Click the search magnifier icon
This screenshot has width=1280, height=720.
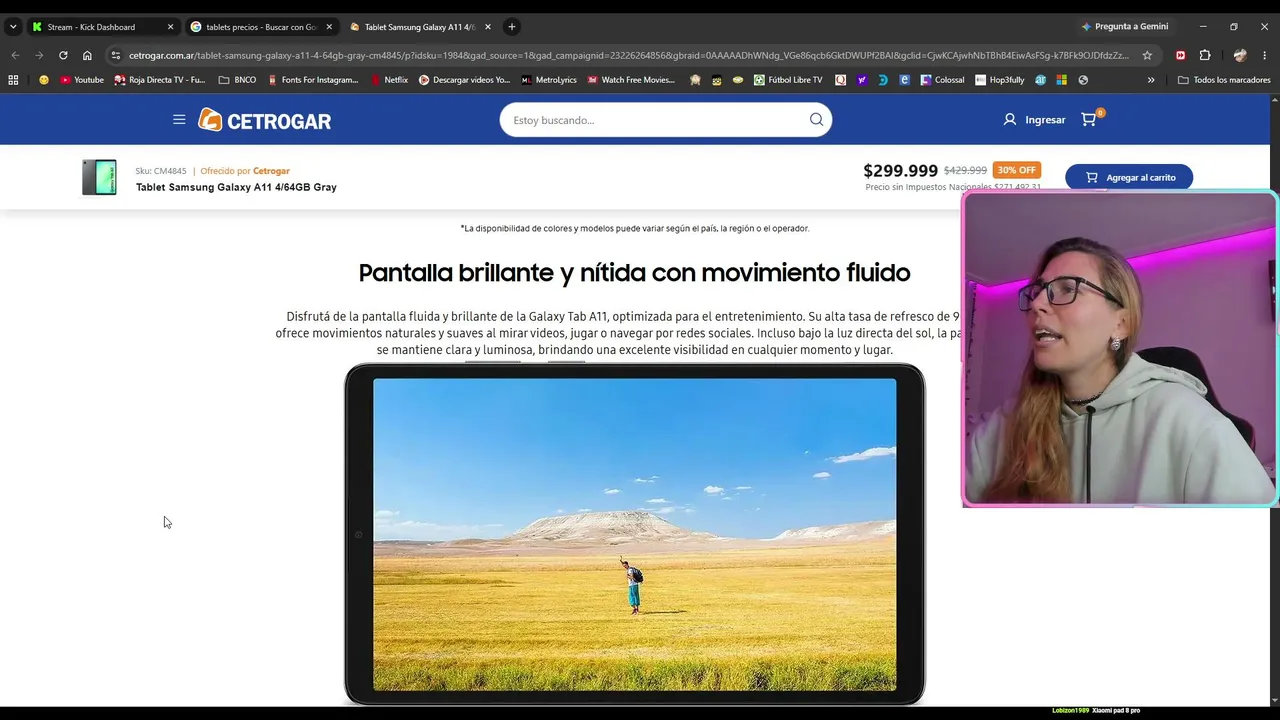click(x=816, y=120)
